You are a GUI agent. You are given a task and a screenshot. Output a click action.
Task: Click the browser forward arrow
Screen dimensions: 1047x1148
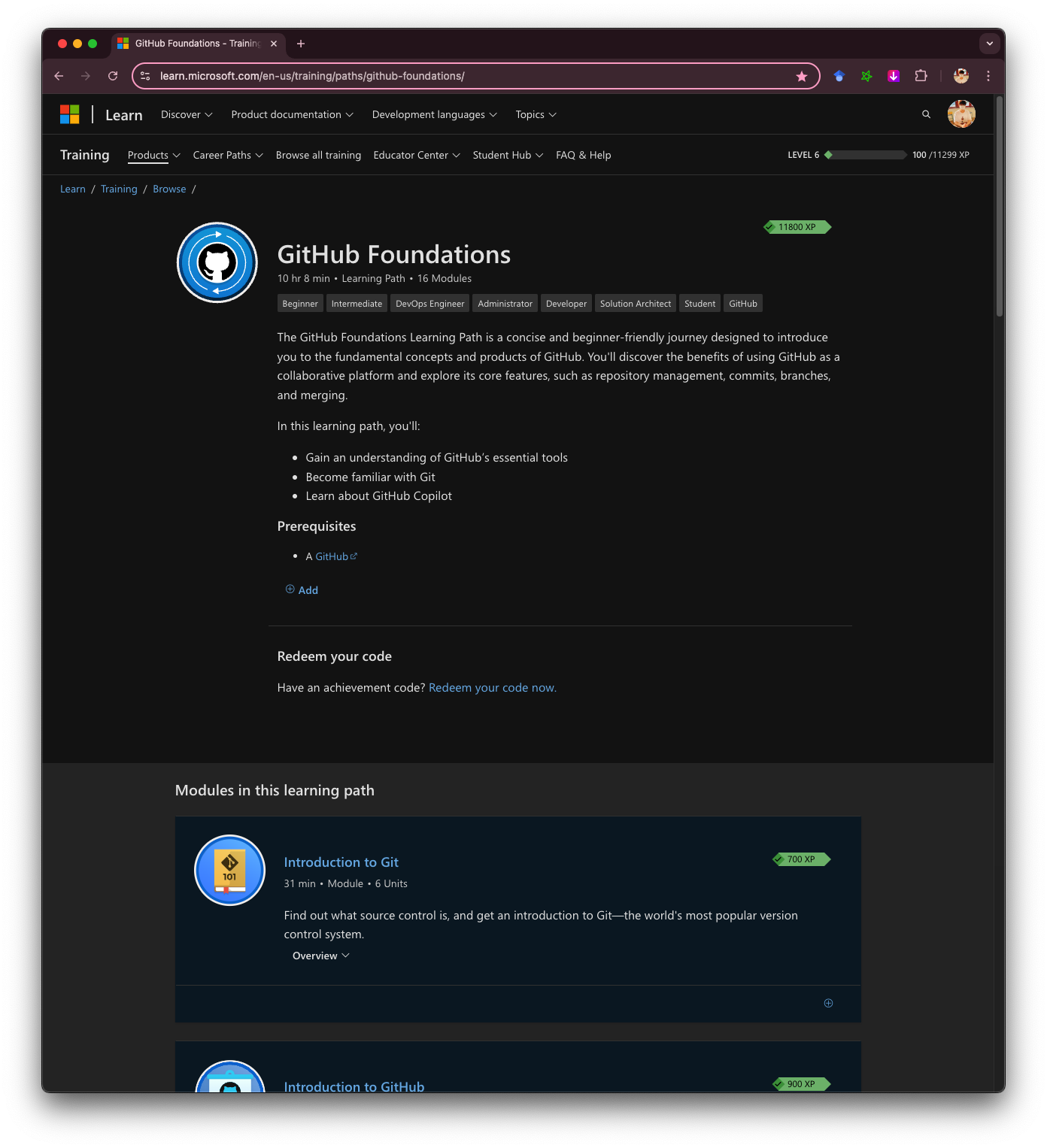coord(86,76)
